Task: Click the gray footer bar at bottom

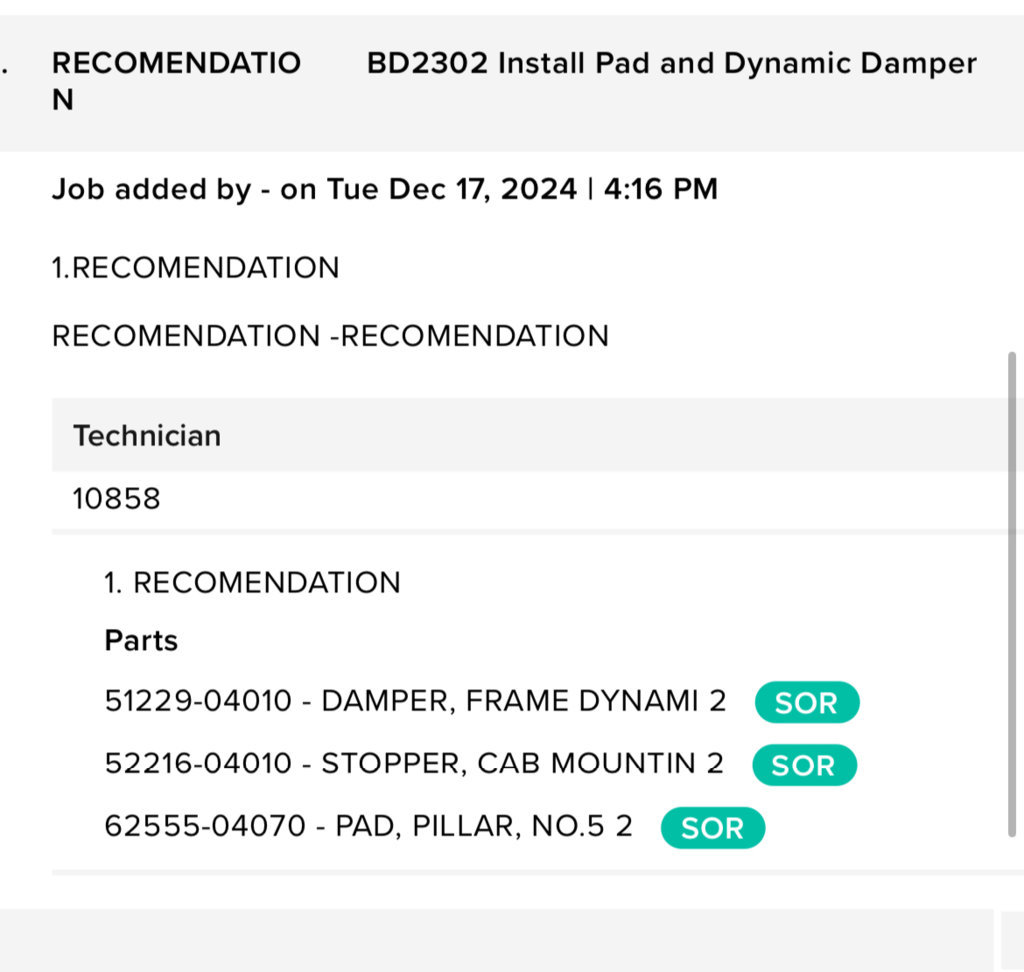Action: (x=496, y=939)
